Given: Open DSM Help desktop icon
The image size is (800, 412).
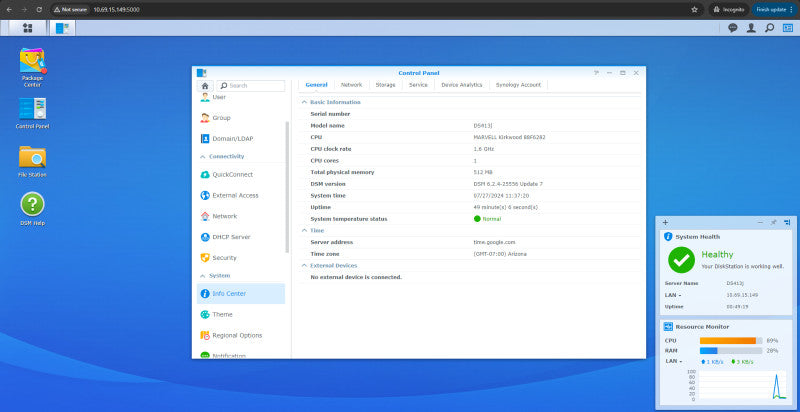Looking at the screenshot, I should [x=32, y=209].
